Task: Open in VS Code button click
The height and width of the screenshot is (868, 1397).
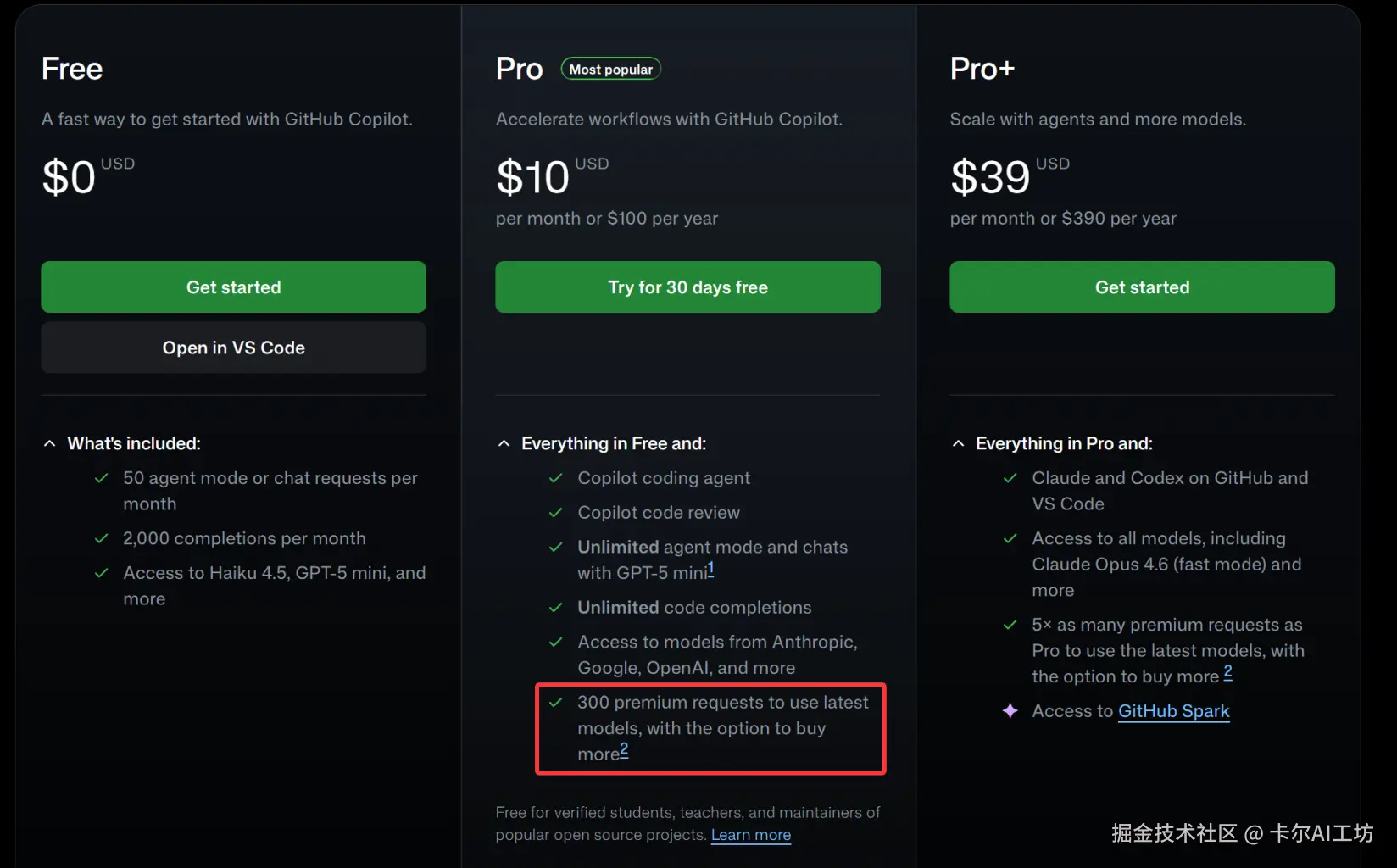Action: (x=233, y=348)
